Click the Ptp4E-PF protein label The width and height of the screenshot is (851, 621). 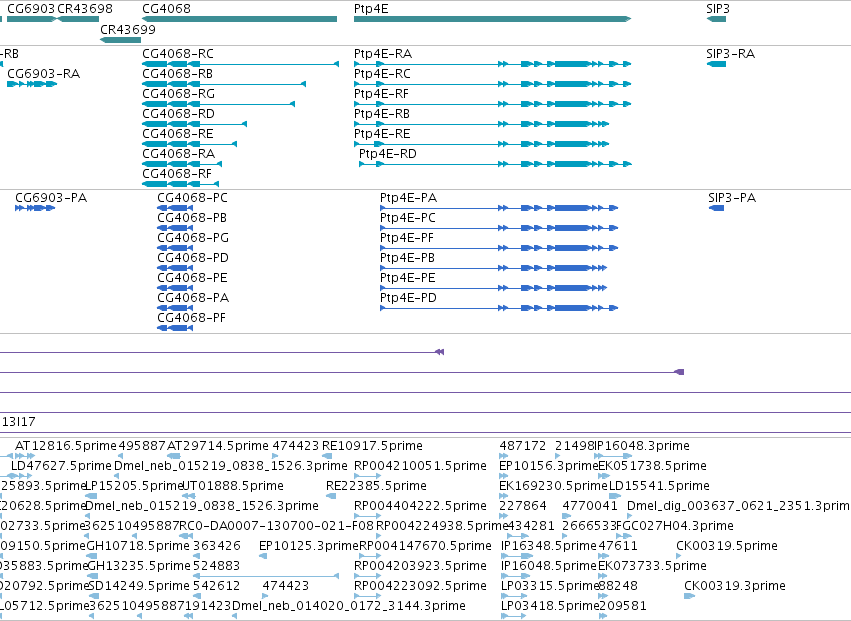(407, 238)
